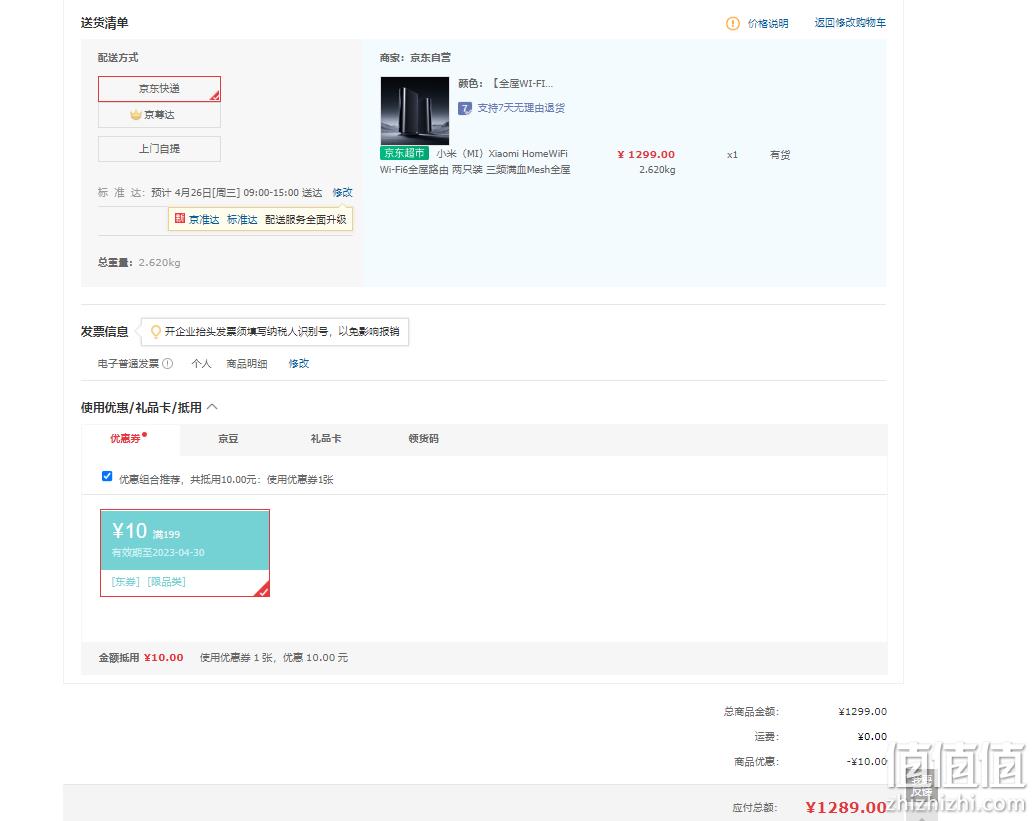Click the red 京准达 badge icon
Screen dimensions: 1035x821
180,218
